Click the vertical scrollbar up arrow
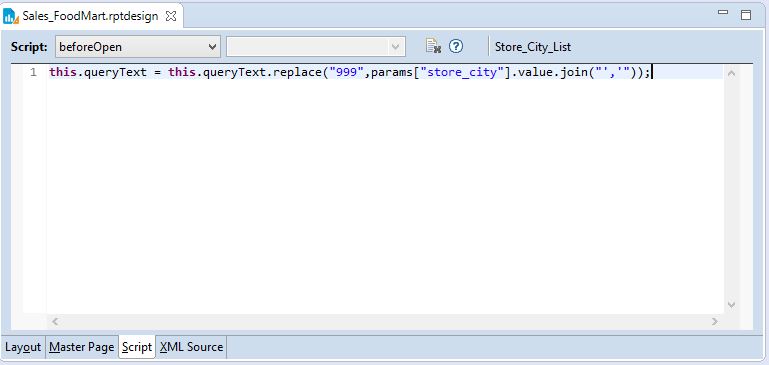The height and width of the screenshot is (365, 769). click(731, 74)
